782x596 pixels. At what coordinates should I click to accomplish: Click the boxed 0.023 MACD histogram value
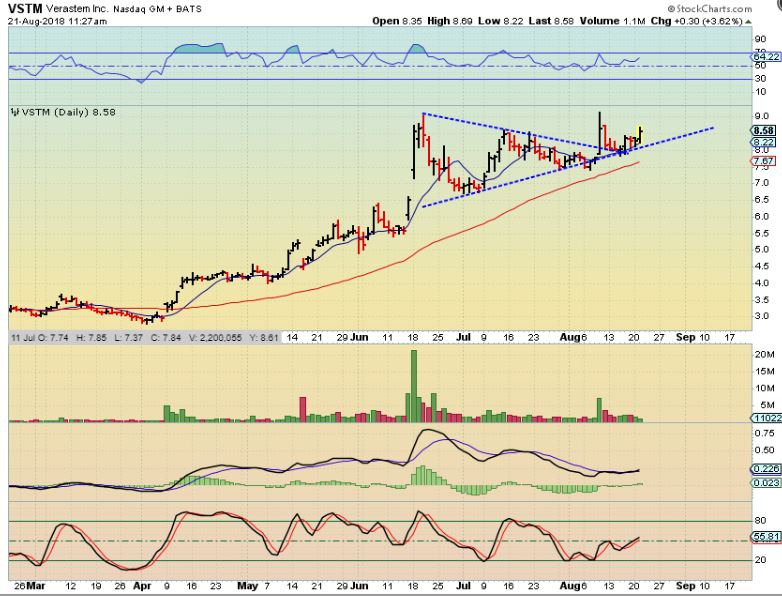click(766, 483)
